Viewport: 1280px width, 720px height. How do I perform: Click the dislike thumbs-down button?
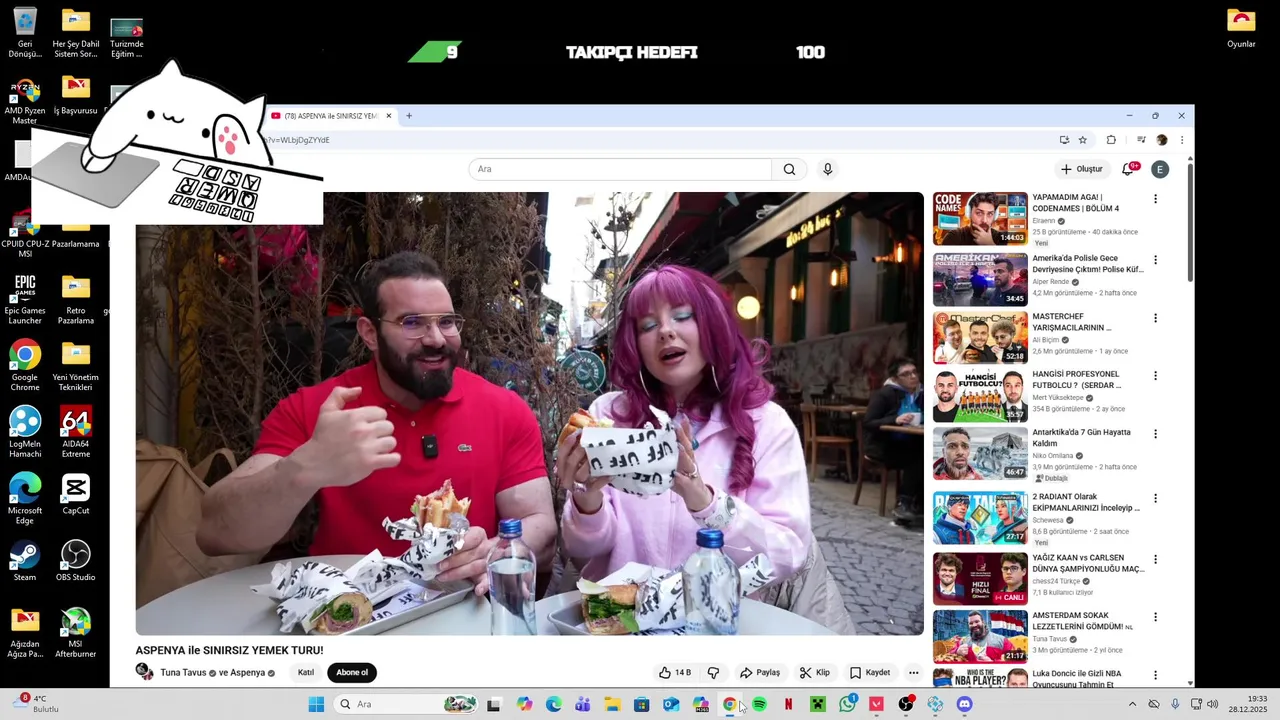click(713, 673)
